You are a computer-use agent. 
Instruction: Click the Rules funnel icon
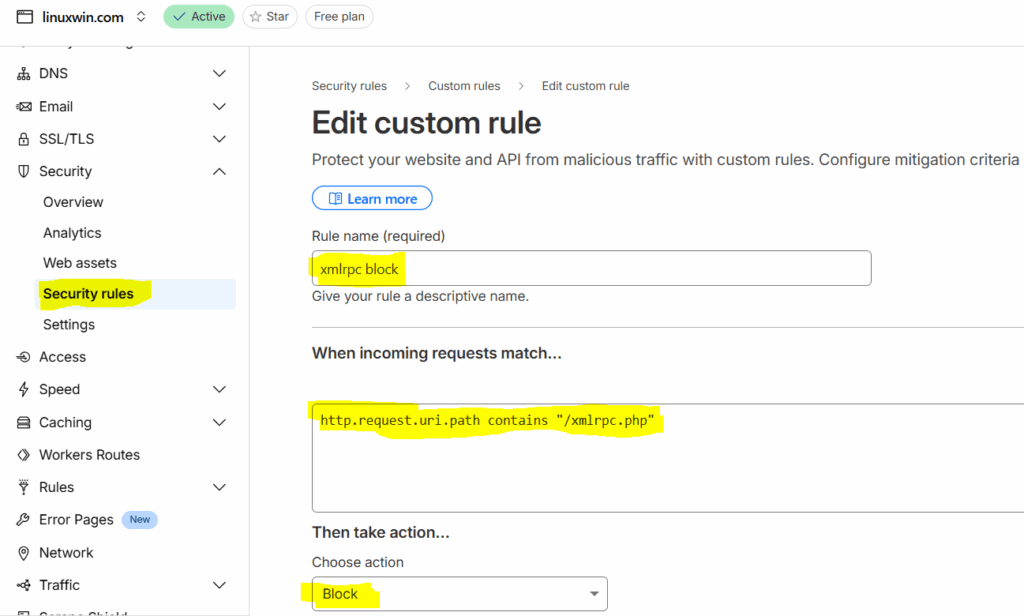click(x=24, y=487)
